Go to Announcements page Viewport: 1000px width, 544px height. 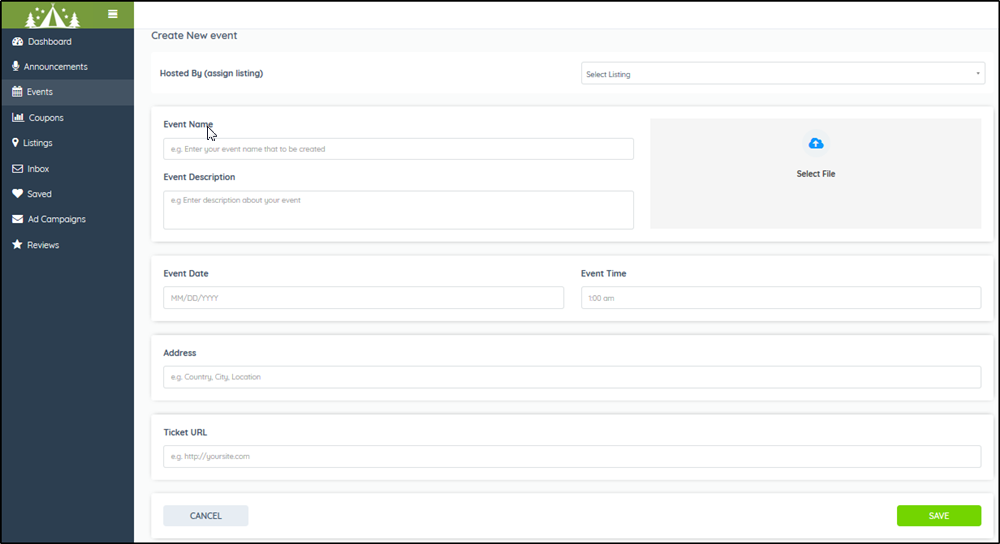68,66
